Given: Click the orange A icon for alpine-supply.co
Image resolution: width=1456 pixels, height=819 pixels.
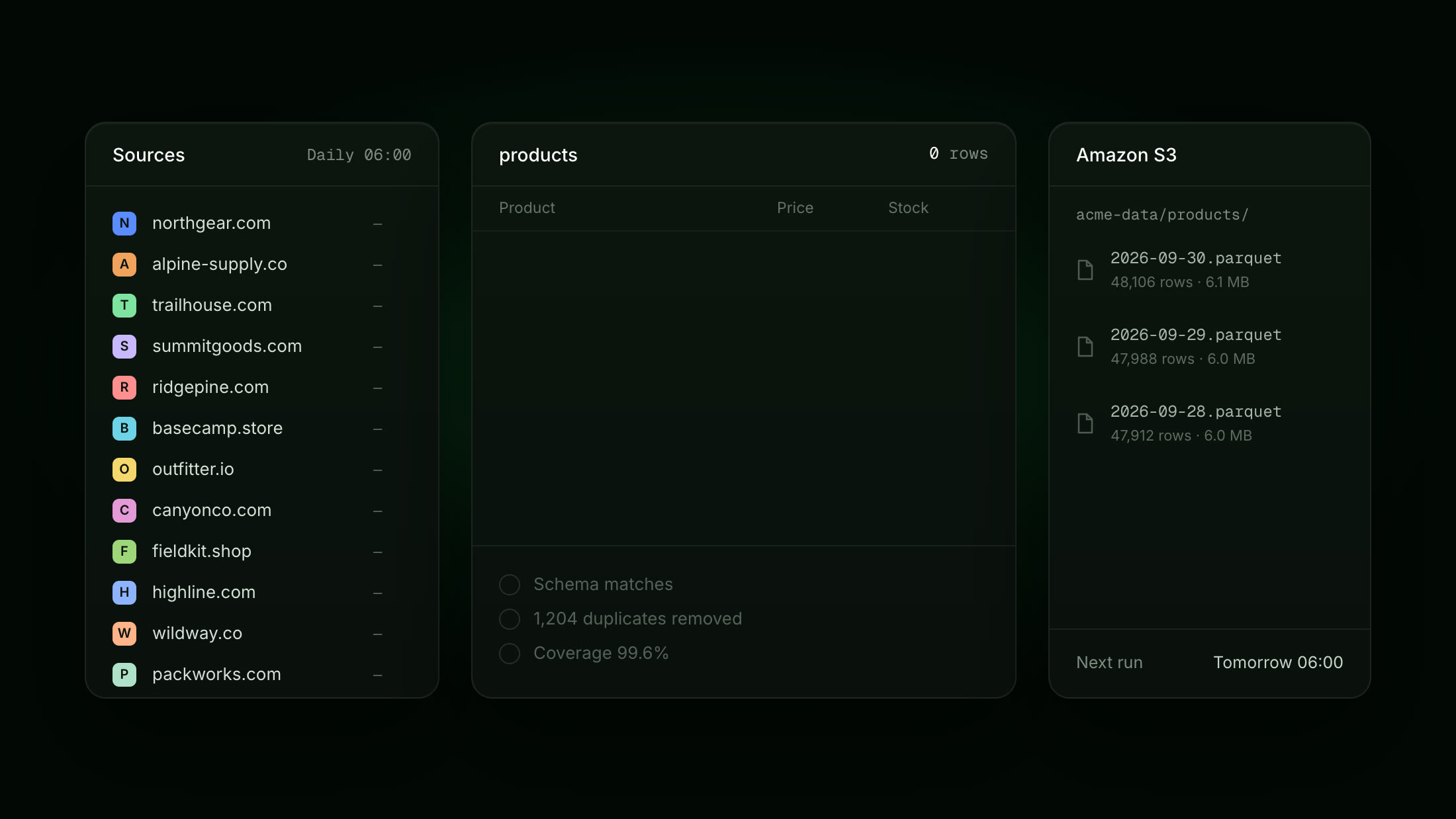Looking at the screenshot, I should click(124, 265).
